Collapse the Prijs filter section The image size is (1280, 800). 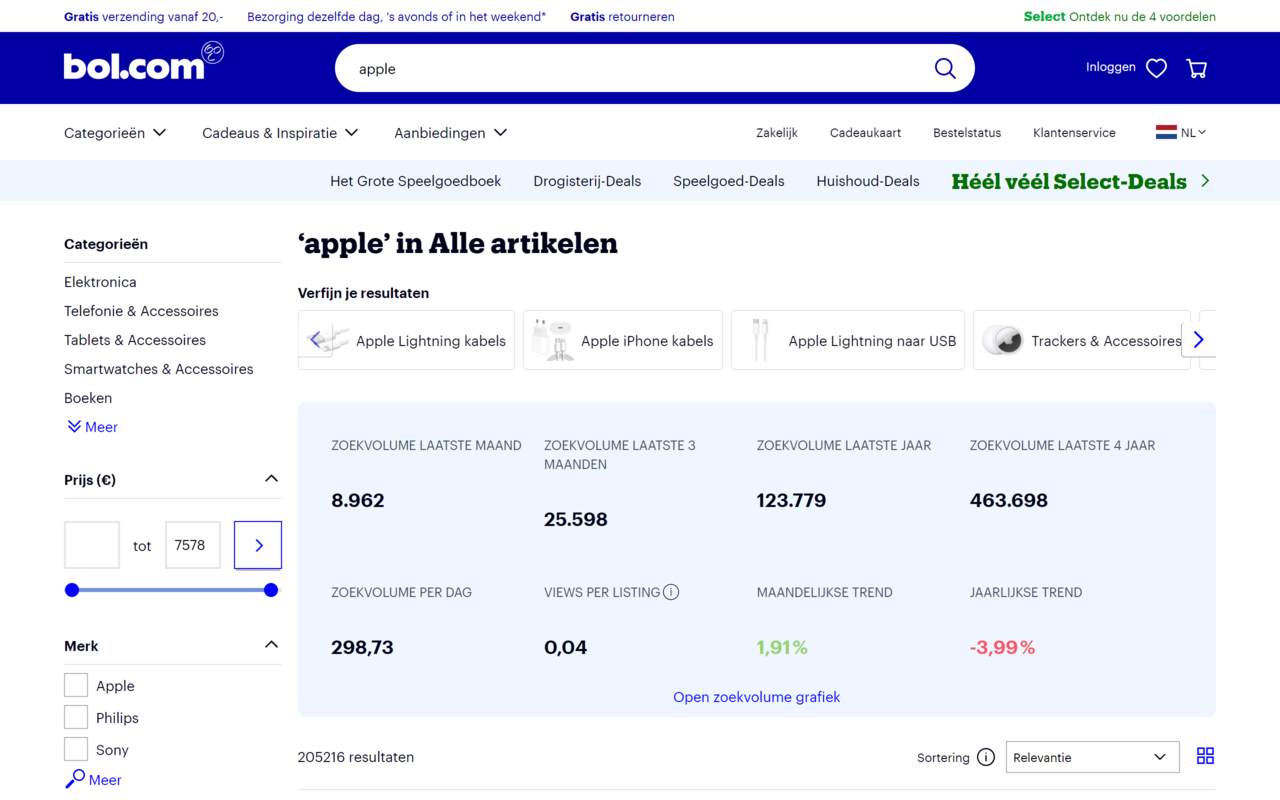[x=271, y=479]
